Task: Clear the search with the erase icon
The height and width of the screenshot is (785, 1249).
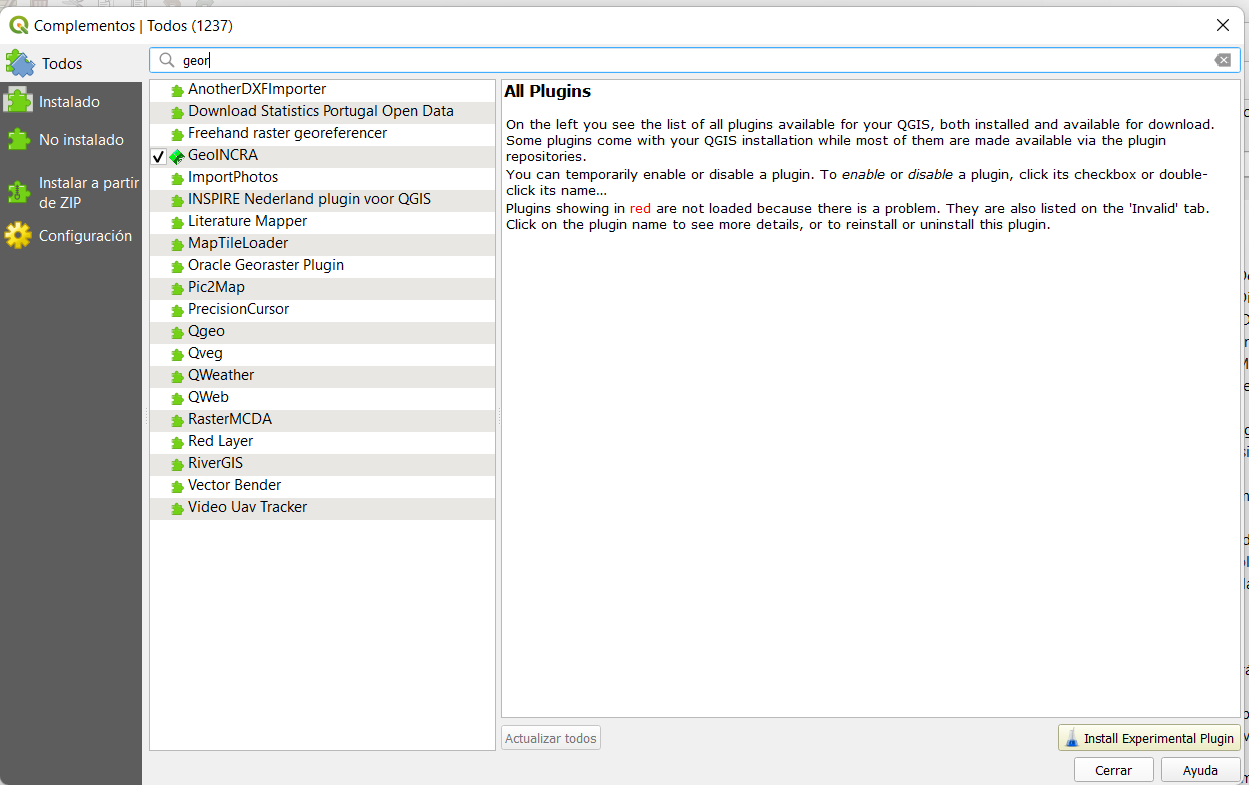Action: click(1222, 59)
